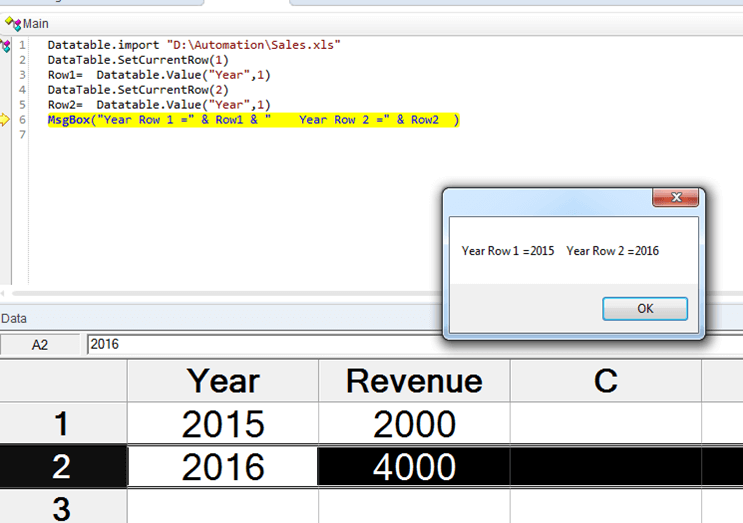Viewport: 743px width, 523px height.
Task: Select the Revenue column header
Action: pyautogui.click(x=414, y=381)
